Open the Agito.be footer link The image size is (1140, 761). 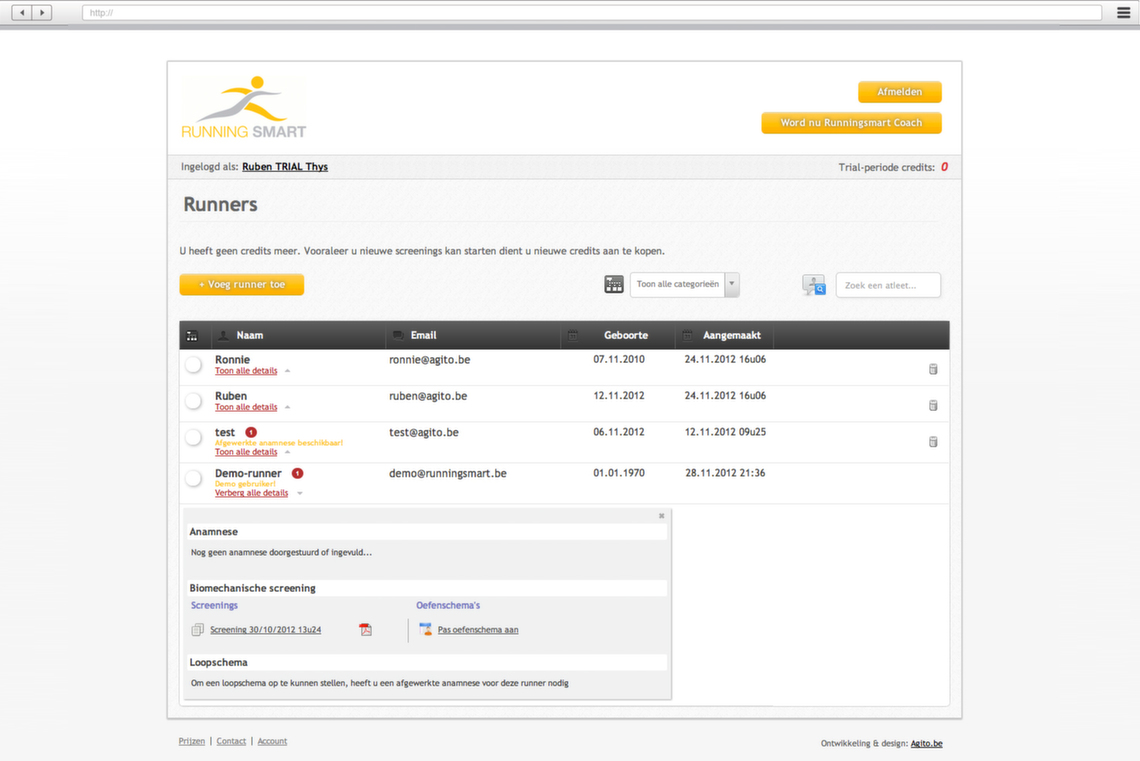tap(926, 744)
